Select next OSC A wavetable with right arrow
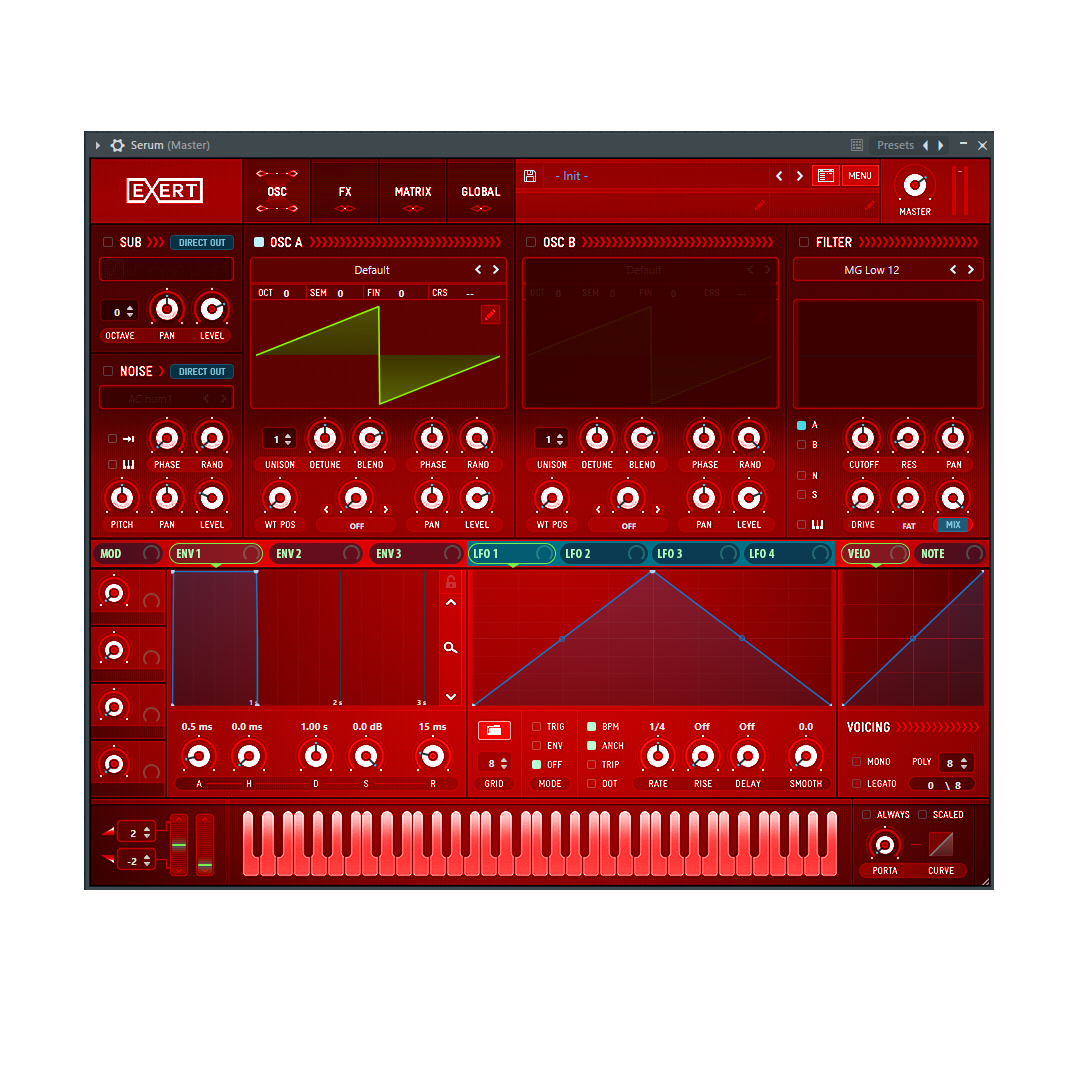This screenshot has height=1080, width=1080. (495, 270)
